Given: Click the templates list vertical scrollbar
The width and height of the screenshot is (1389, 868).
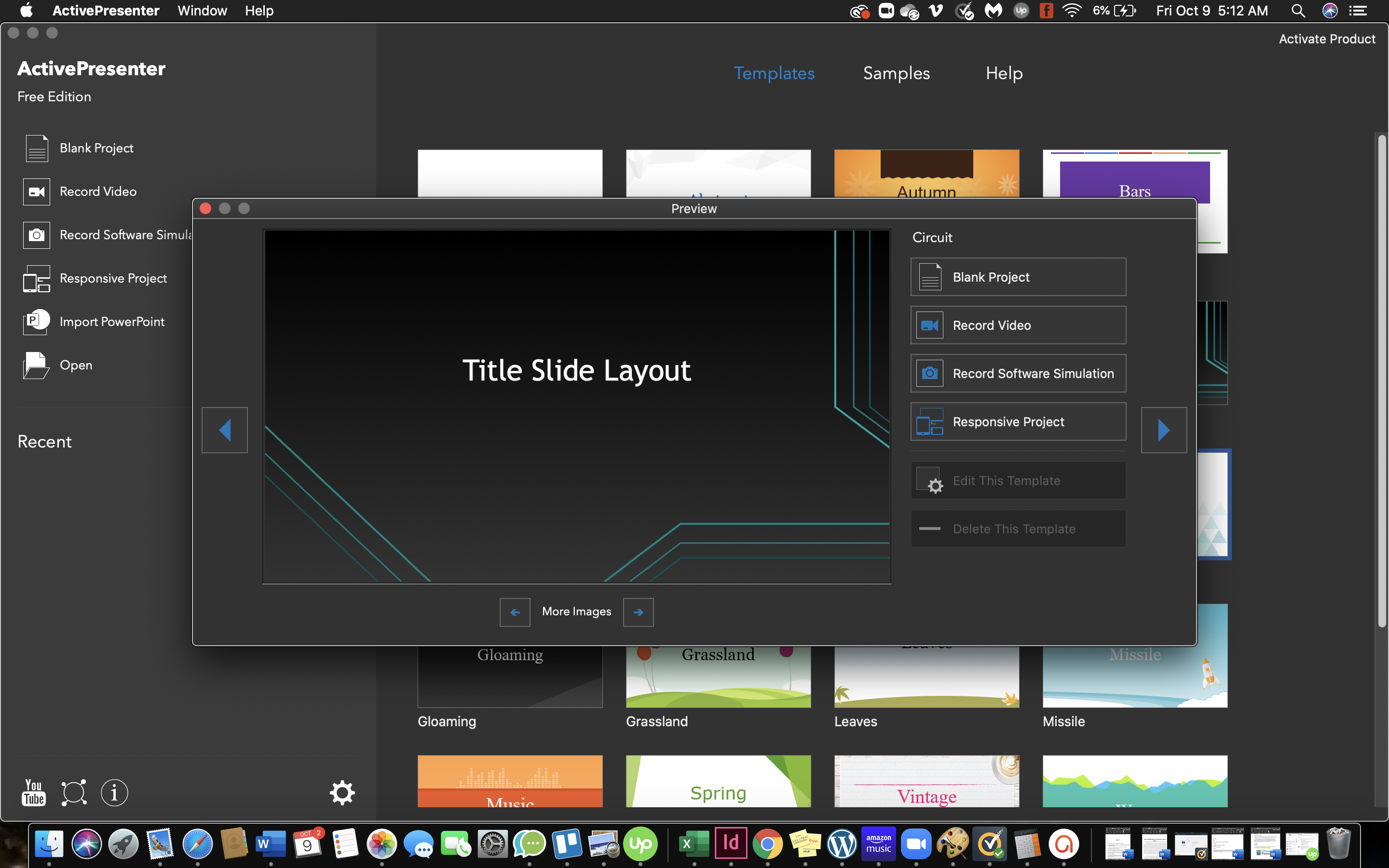Looking at the screenshot, I should pyautogui.click(x=1382, y=380).
